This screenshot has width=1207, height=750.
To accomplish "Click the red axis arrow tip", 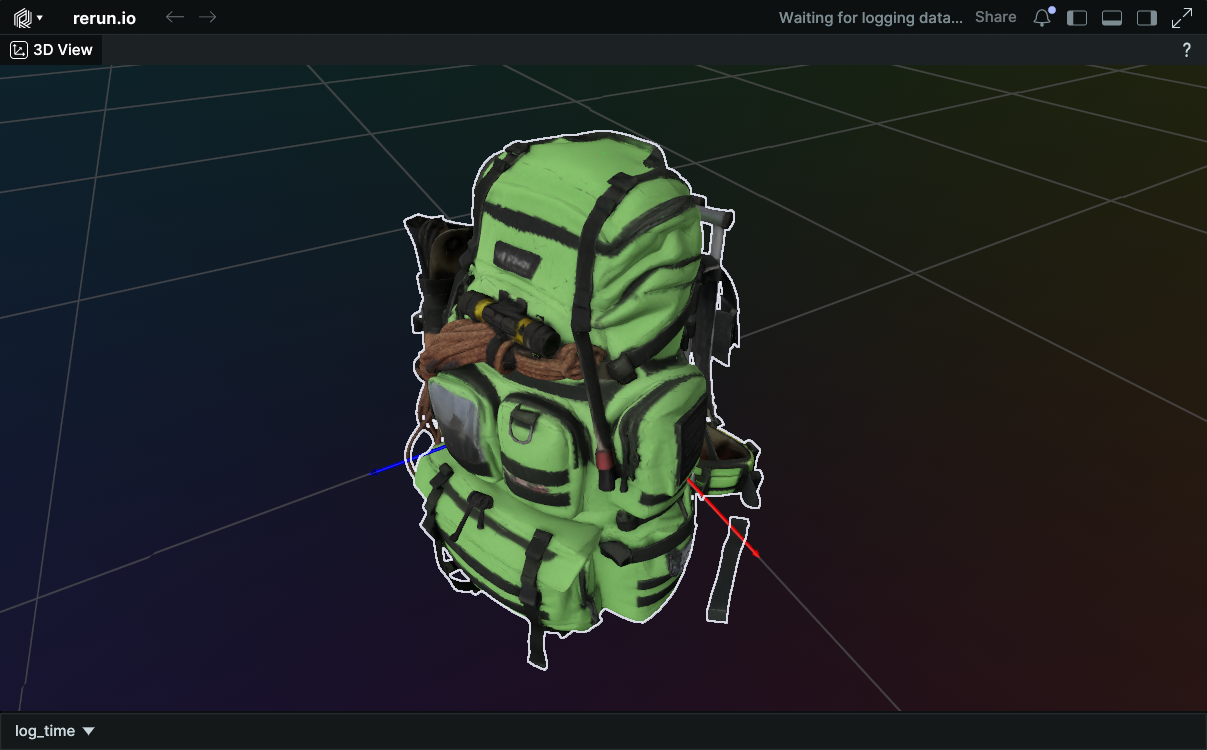I will pos(755,554).
